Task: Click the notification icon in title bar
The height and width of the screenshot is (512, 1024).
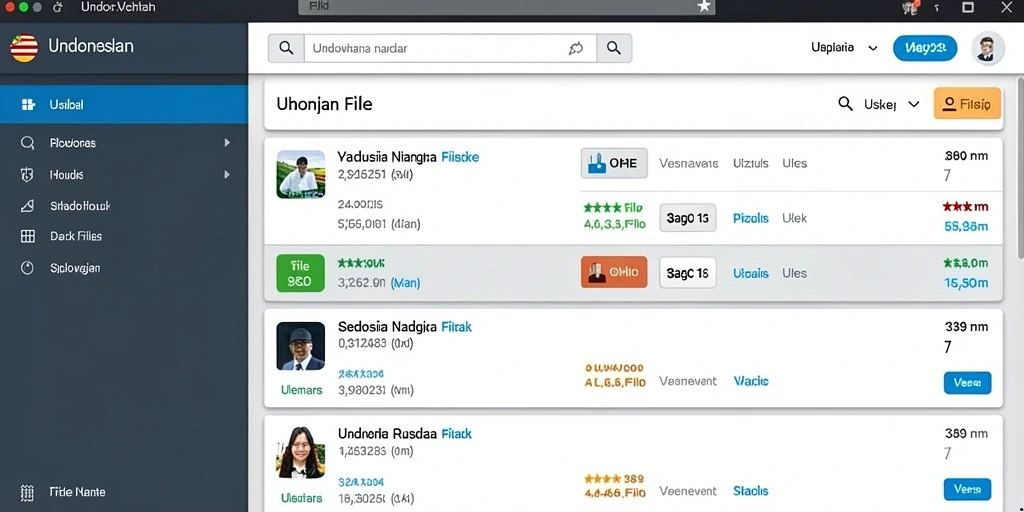Action: (908, 7)
